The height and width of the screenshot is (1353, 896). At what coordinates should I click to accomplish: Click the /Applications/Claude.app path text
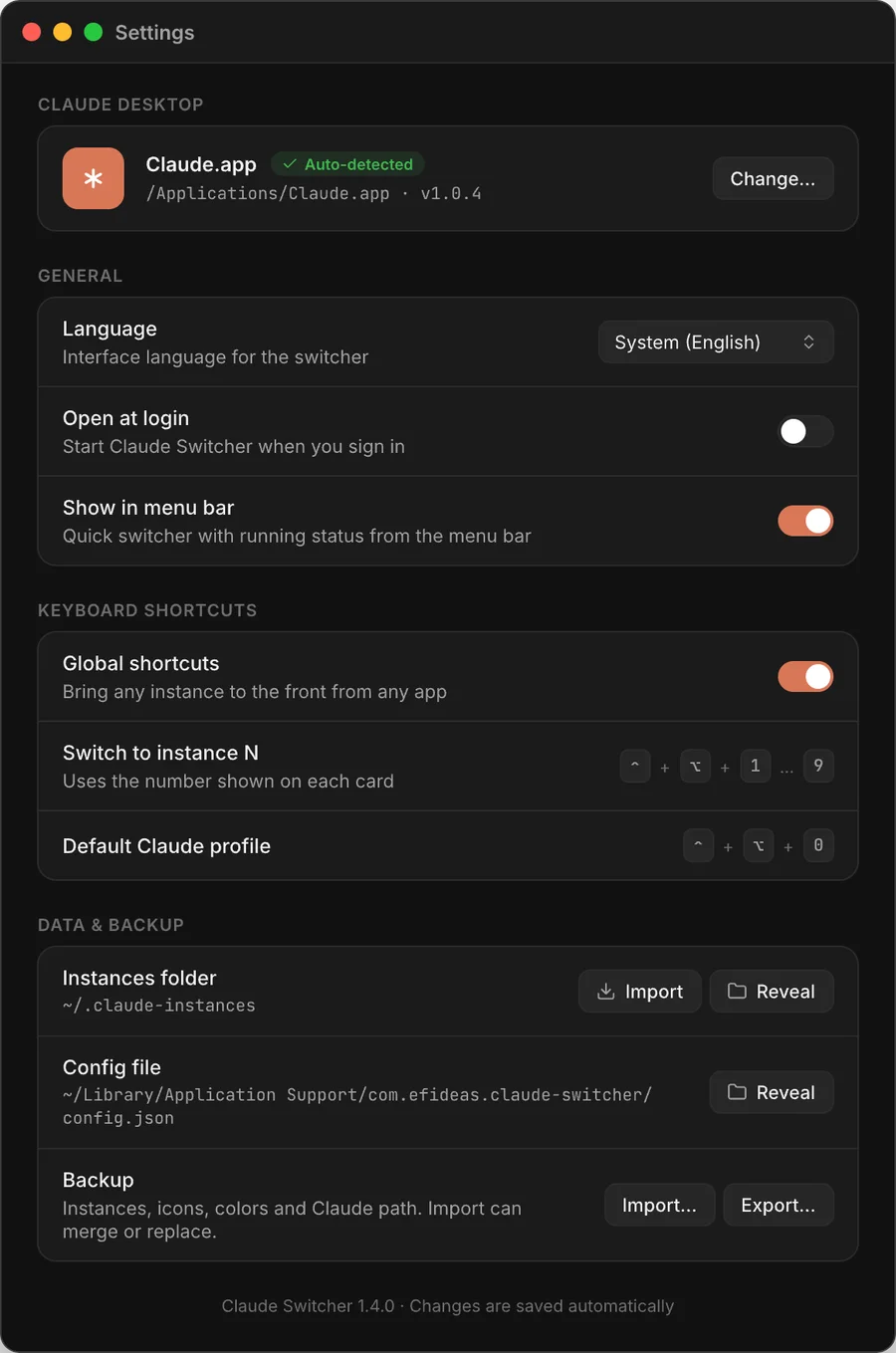coord(268,193)
